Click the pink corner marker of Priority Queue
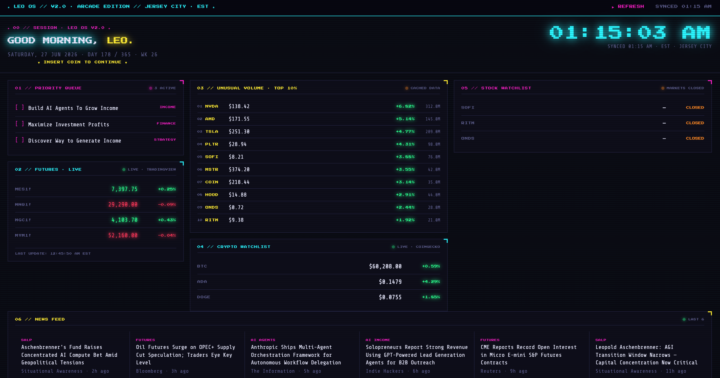The height and width of the screenshot is (378, 720). coord(182,82)
